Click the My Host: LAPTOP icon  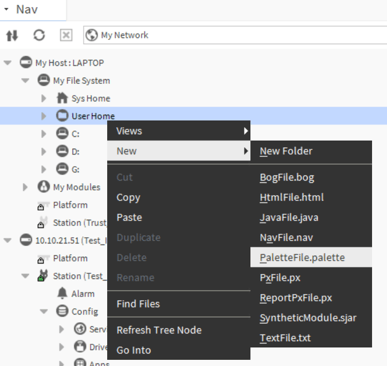[x=26, y=62]
